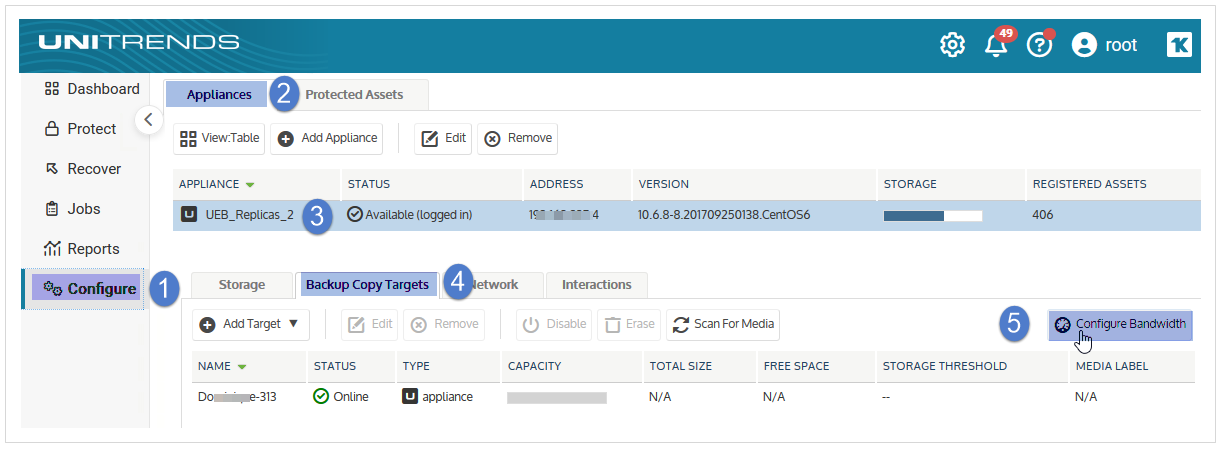Click the STATUS header in appliance table
Screen dimensions: 1232x454
(x=368, y=184)
